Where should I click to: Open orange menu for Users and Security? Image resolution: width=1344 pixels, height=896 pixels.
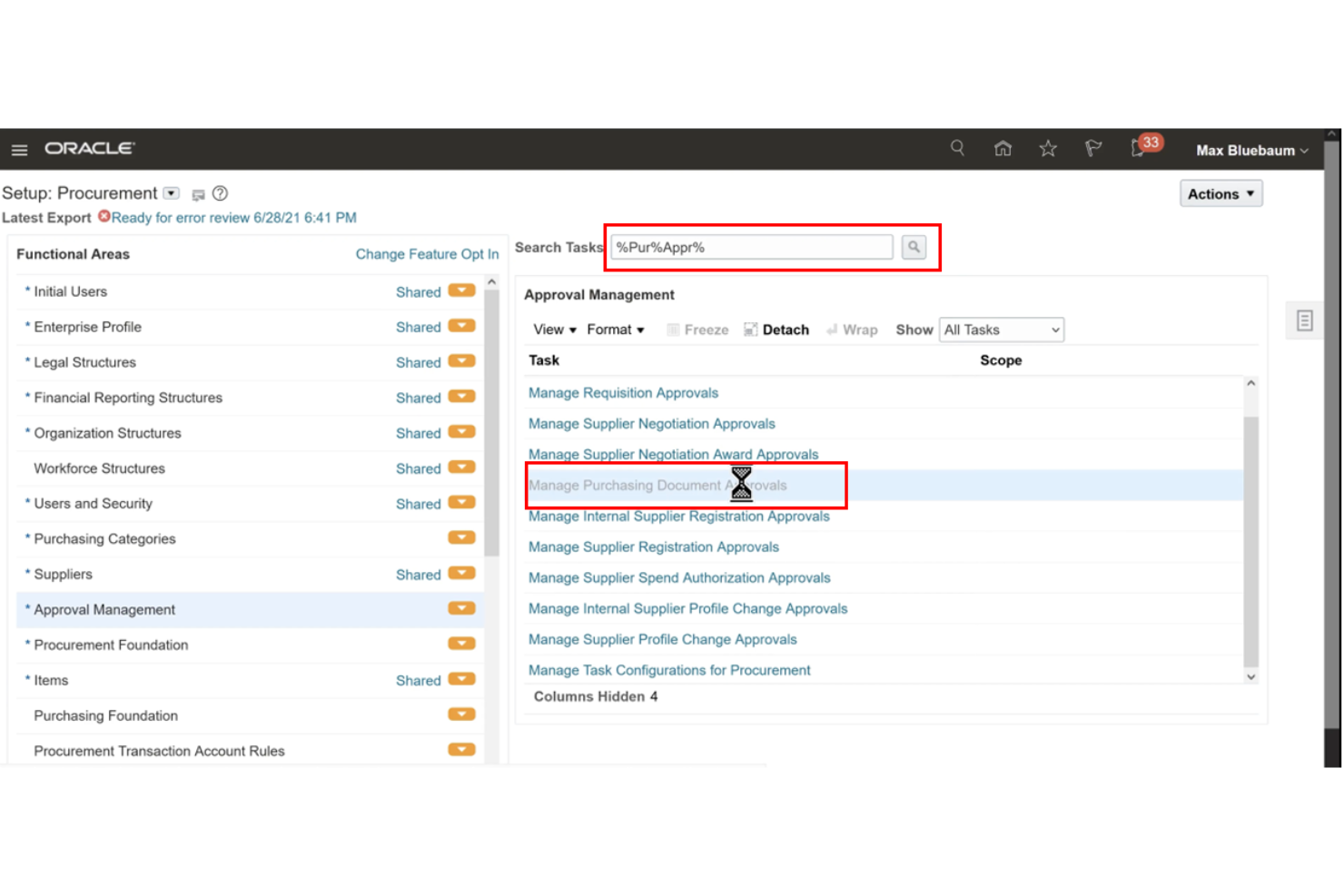[x=461, y=503]
